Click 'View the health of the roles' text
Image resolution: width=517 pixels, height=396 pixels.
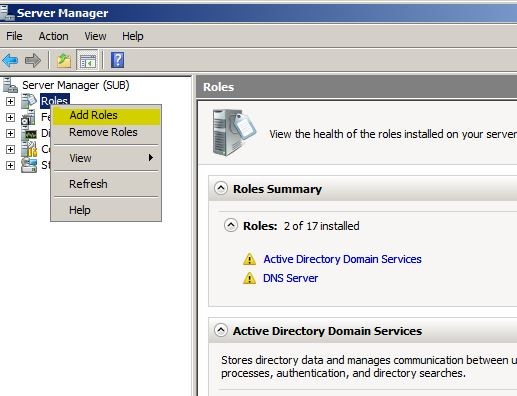click(x=393, y=134)
